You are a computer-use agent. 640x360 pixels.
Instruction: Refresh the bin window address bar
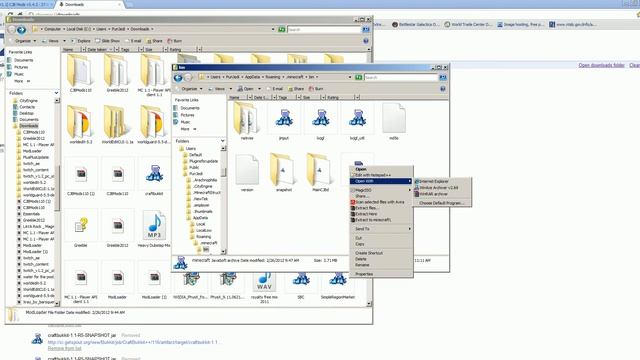pos(358,77)
